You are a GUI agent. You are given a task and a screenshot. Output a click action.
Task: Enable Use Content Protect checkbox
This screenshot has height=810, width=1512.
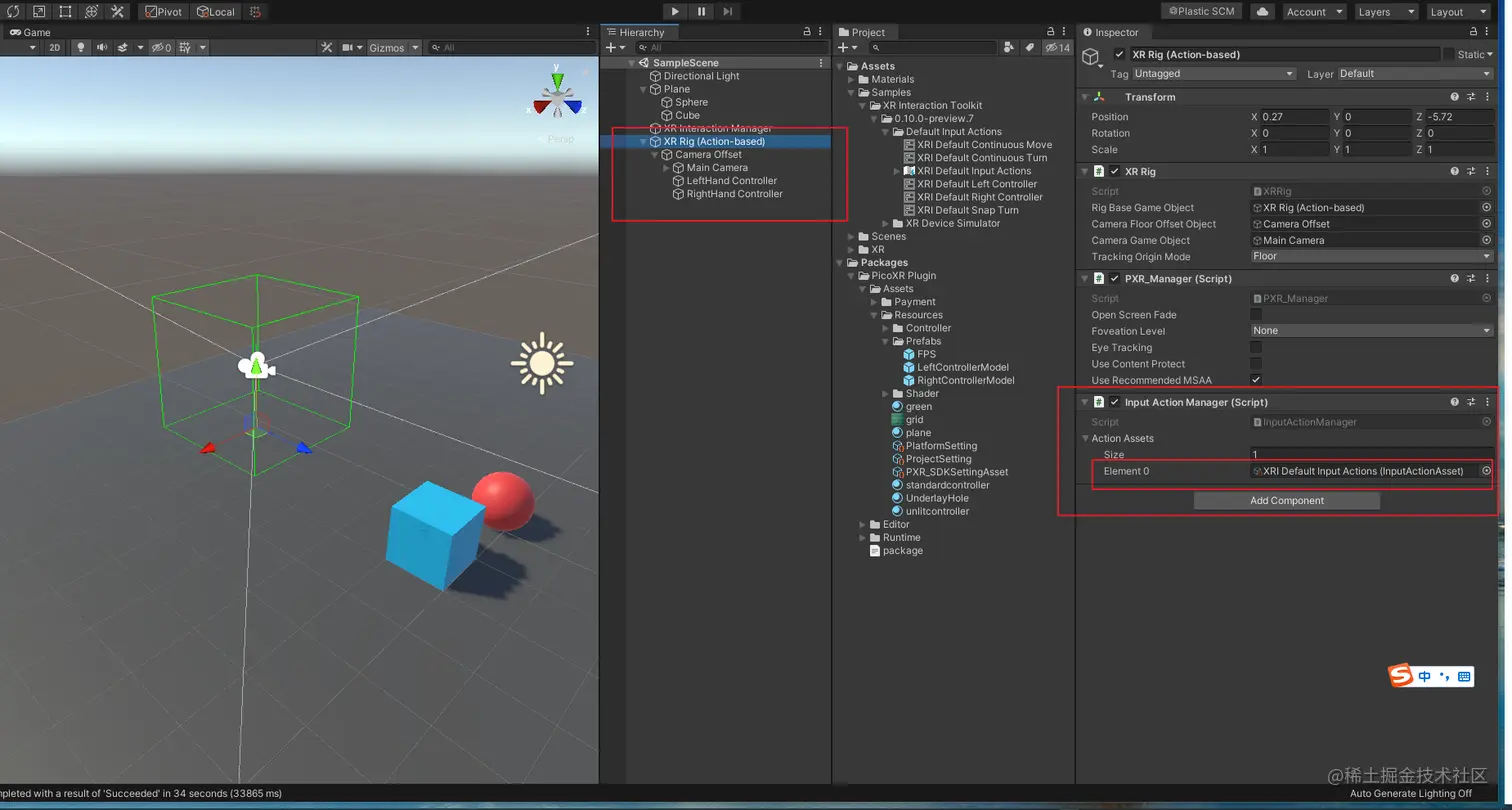point(1256,363)
